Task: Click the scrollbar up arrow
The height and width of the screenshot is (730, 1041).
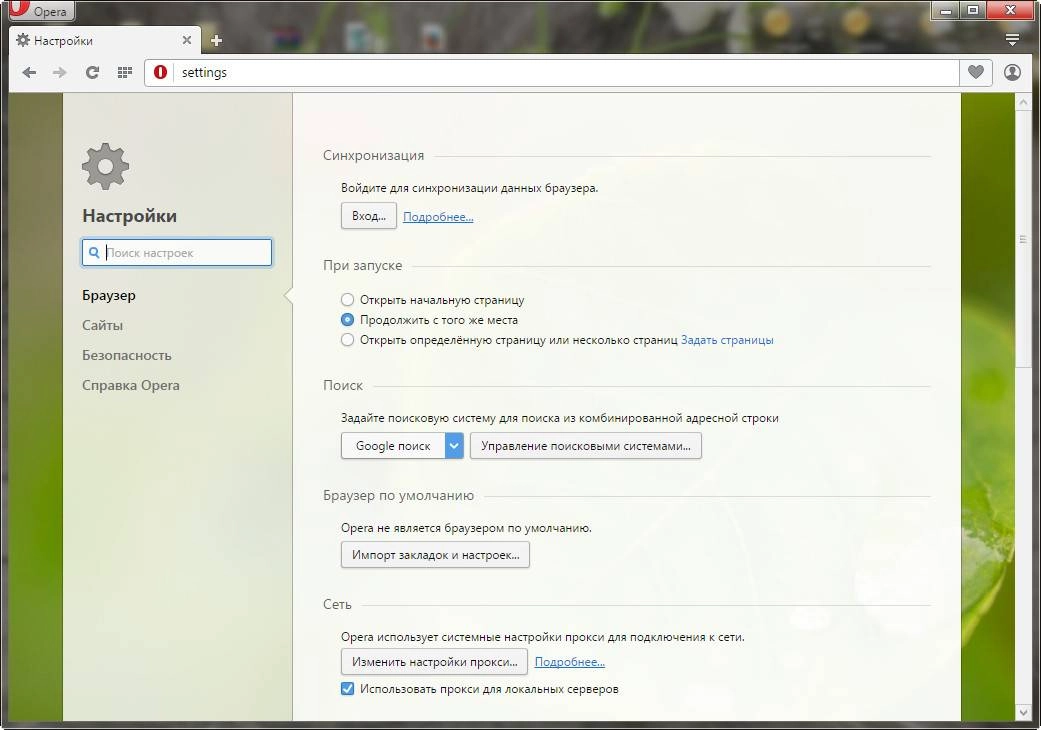Action: tap(1022, 102)
